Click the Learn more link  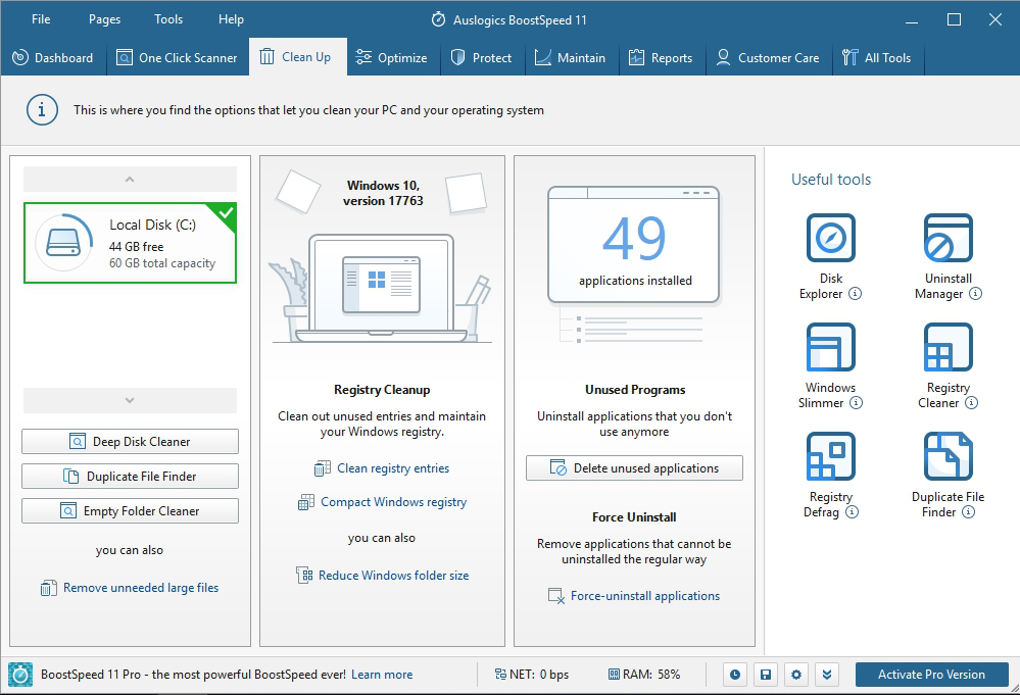382,675
